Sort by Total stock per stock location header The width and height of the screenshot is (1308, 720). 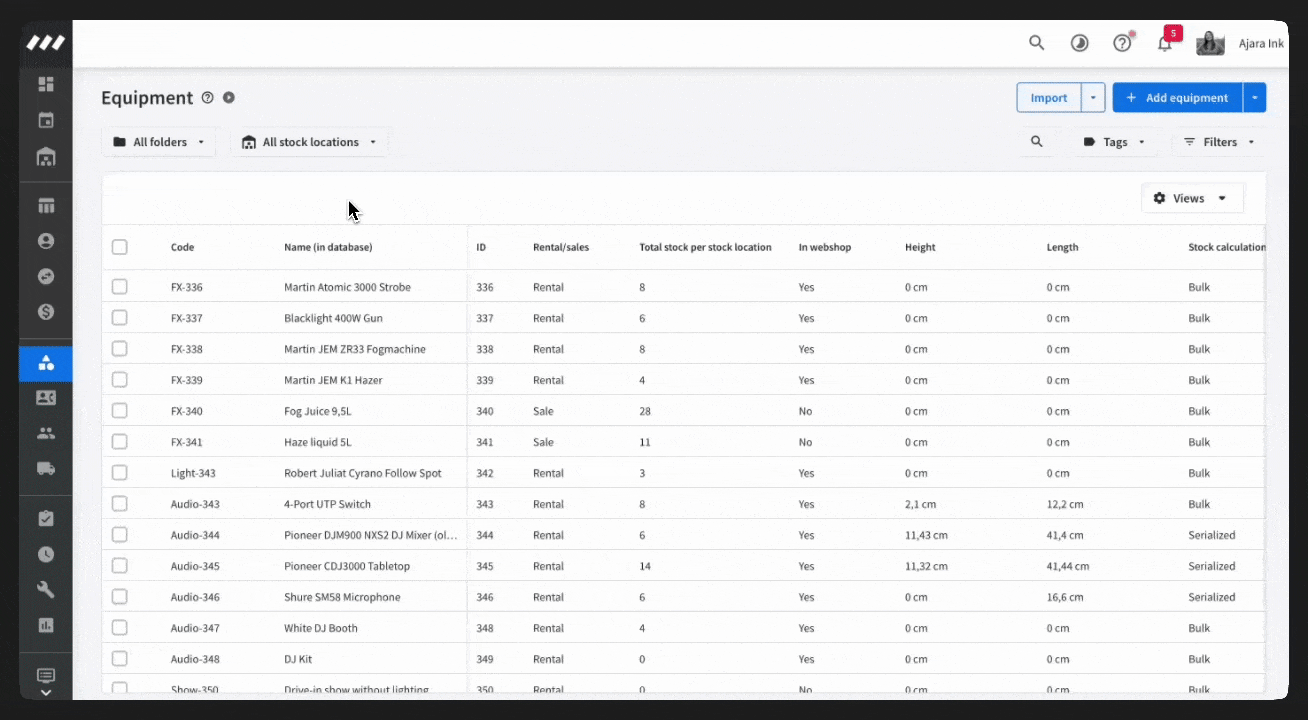tap(705, 247)
